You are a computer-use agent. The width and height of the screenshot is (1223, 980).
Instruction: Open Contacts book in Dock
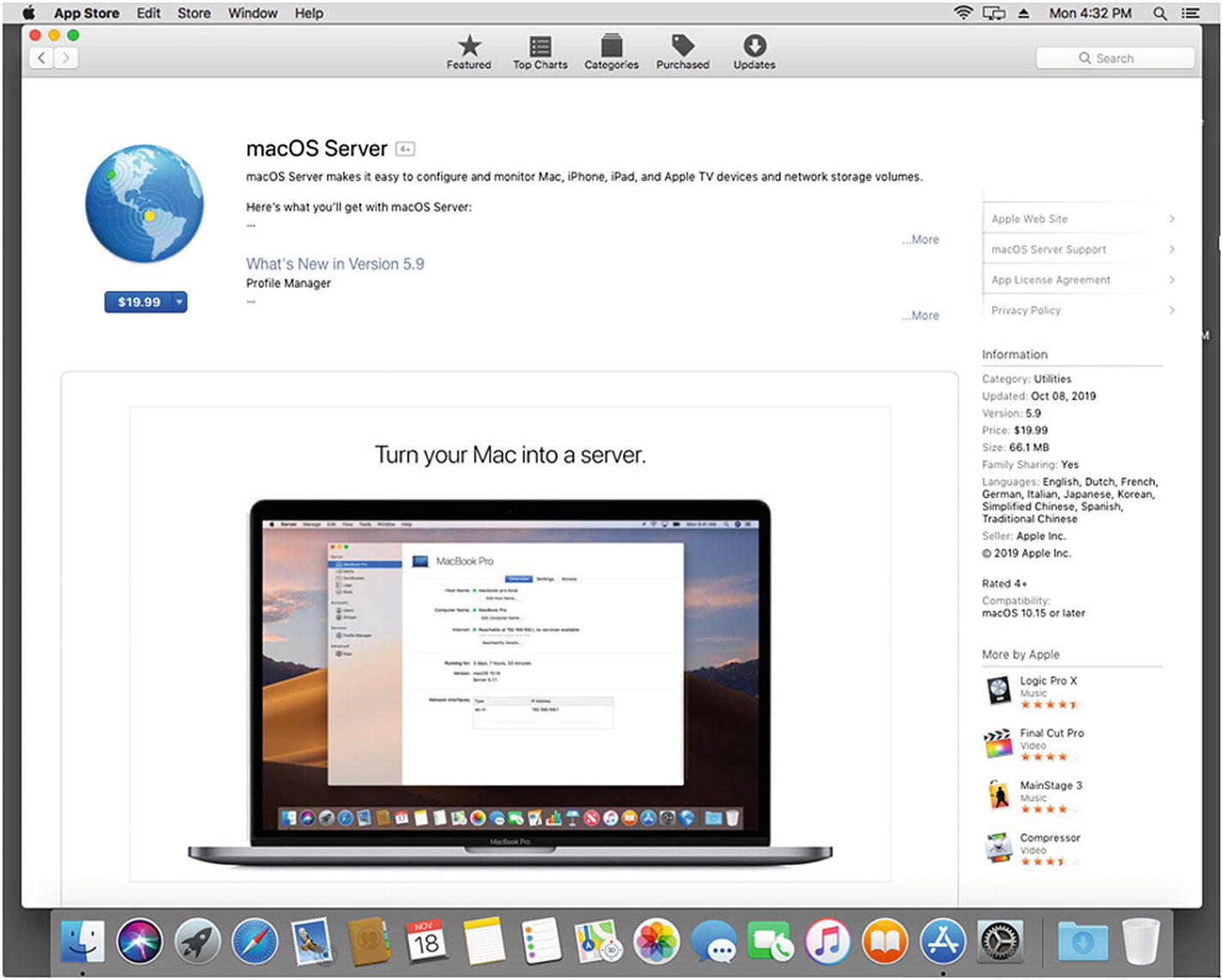tap(369, 942)
